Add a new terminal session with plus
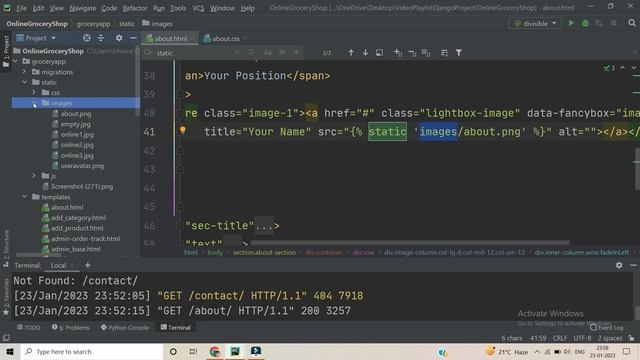The width and height of the screenshot is (640, 360). click(87, 265)
